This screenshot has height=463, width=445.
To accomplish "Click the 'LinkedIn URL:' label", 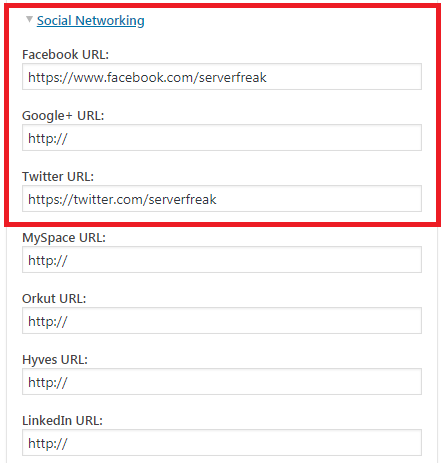I will click(62, 420).
